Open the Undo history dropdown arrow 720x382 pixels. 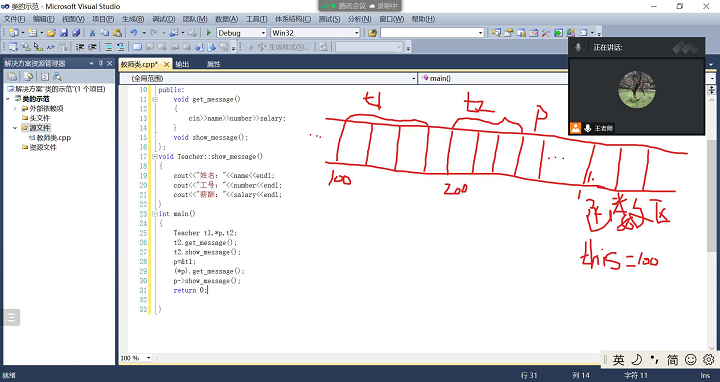[144, 33]
